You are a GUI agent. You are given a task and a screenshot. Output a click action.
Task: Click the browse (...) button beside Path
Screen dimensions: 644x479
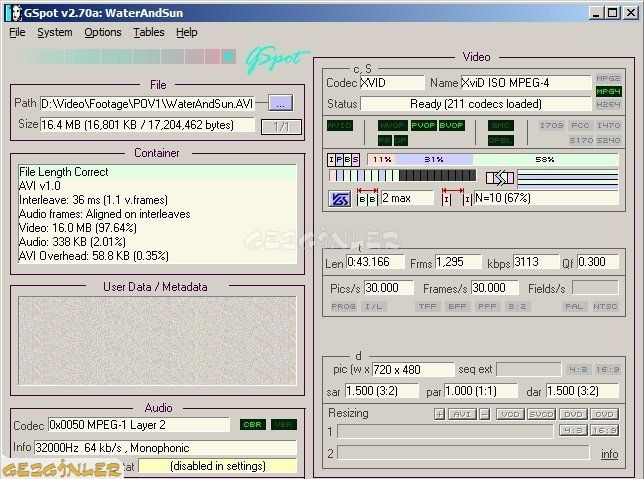[x=281, y=103]
